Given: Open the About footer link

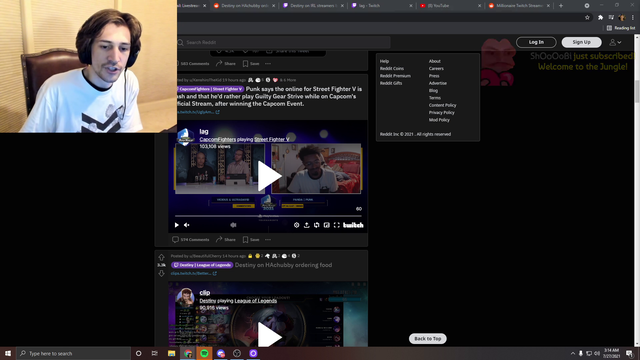Looking at the screenshot, I should click(435, 61).
